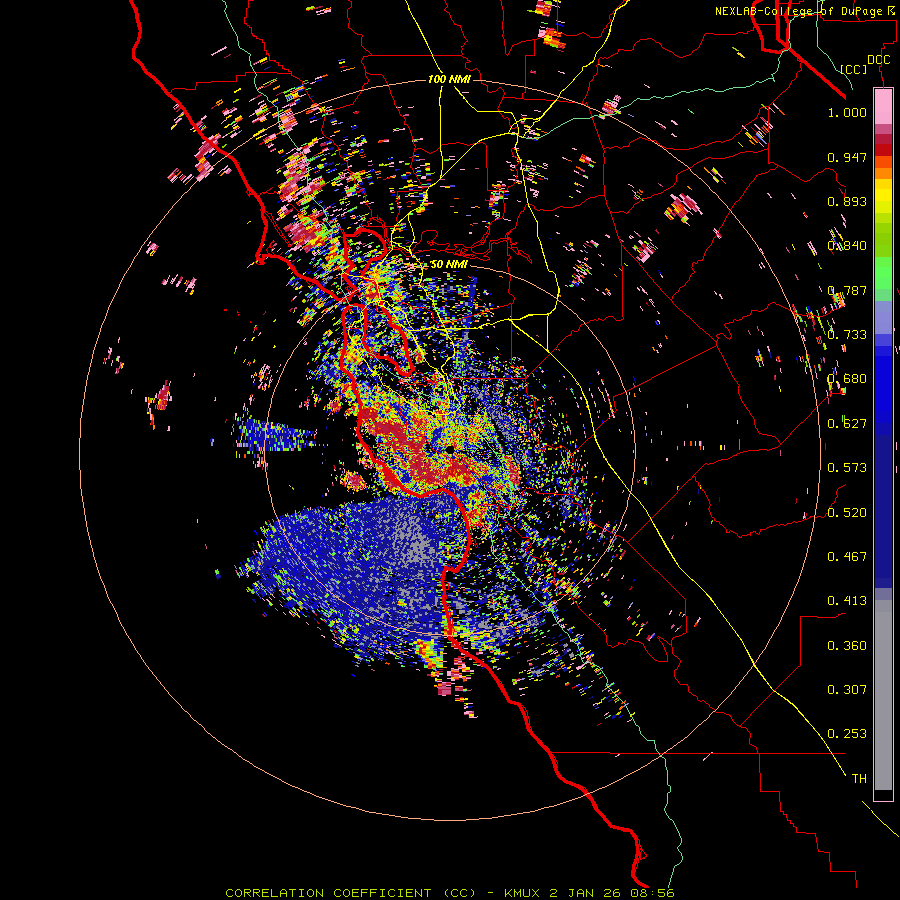This screenshot has height=900, width=900.
Task: Click the 0.733 scale value
Action: click(847, 335)
